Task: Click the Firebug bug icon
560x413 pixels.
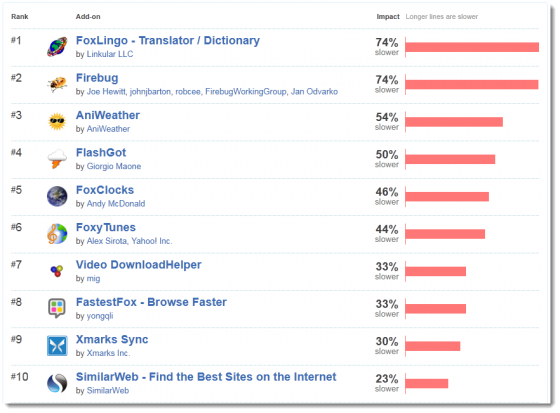Action: (57, 84)
